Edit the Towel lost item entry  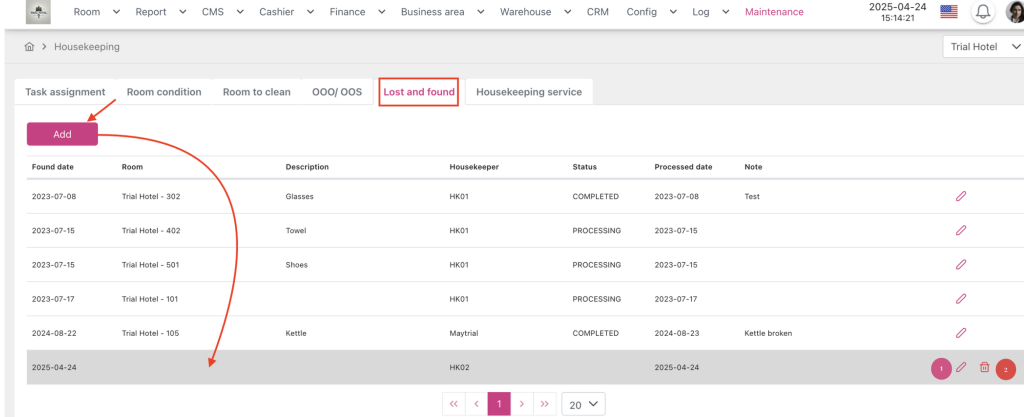pos(960,230)
